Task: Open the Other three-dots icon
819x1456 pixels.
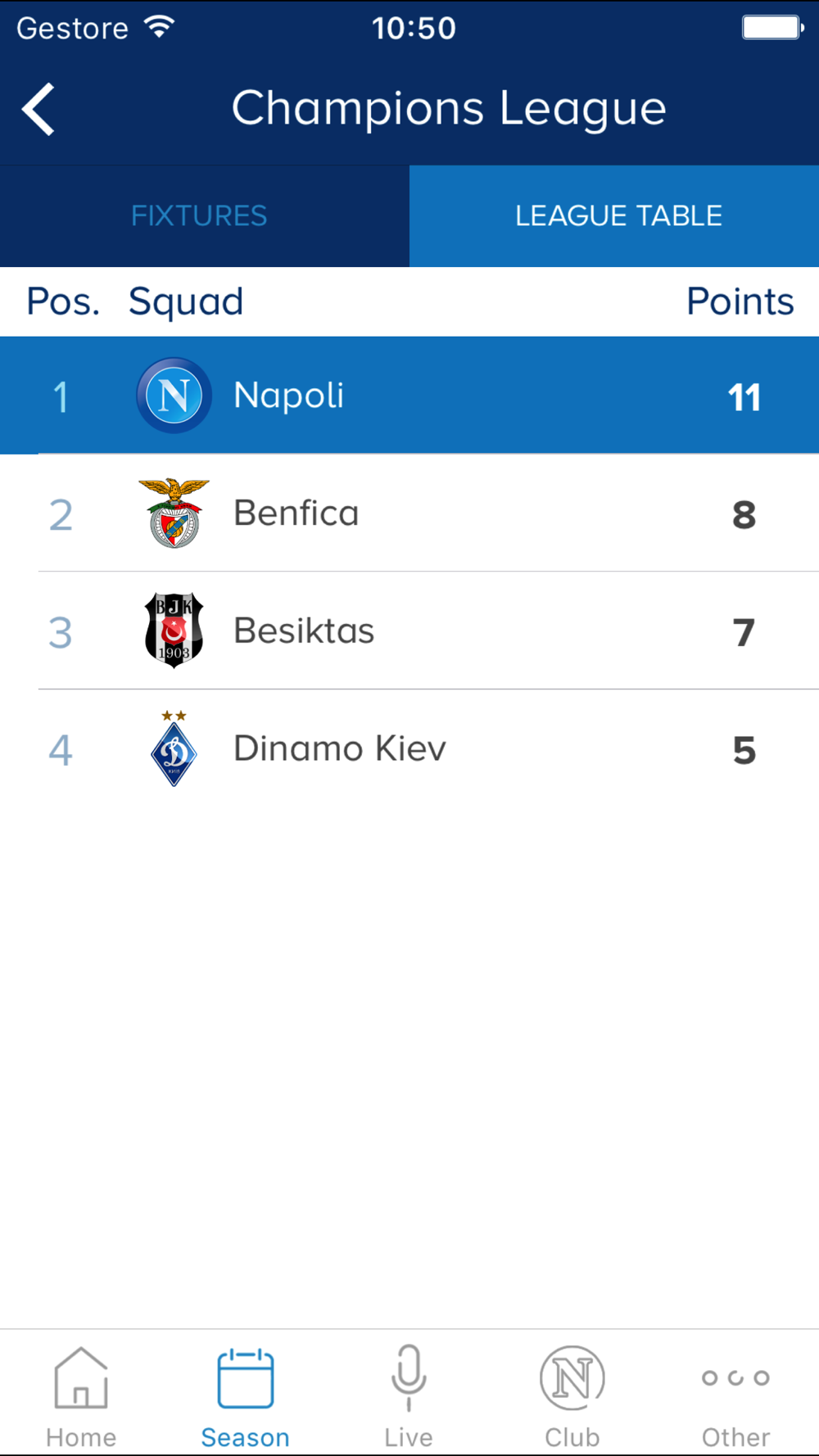Action: click(735, 1378)
